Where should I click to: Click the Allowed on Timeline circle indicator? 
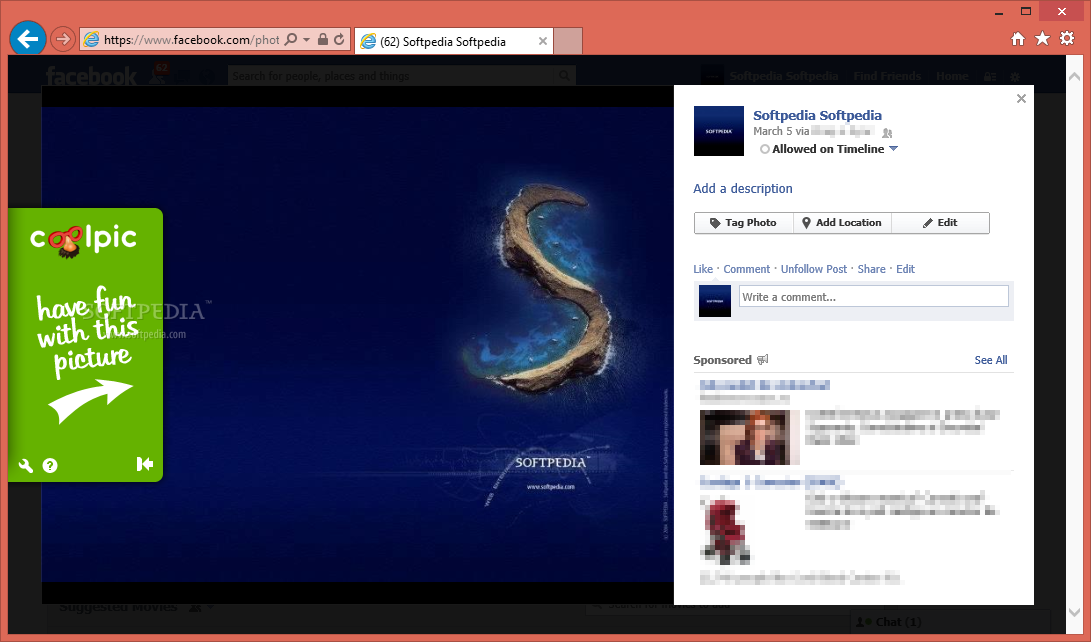(x=765, y=149)
